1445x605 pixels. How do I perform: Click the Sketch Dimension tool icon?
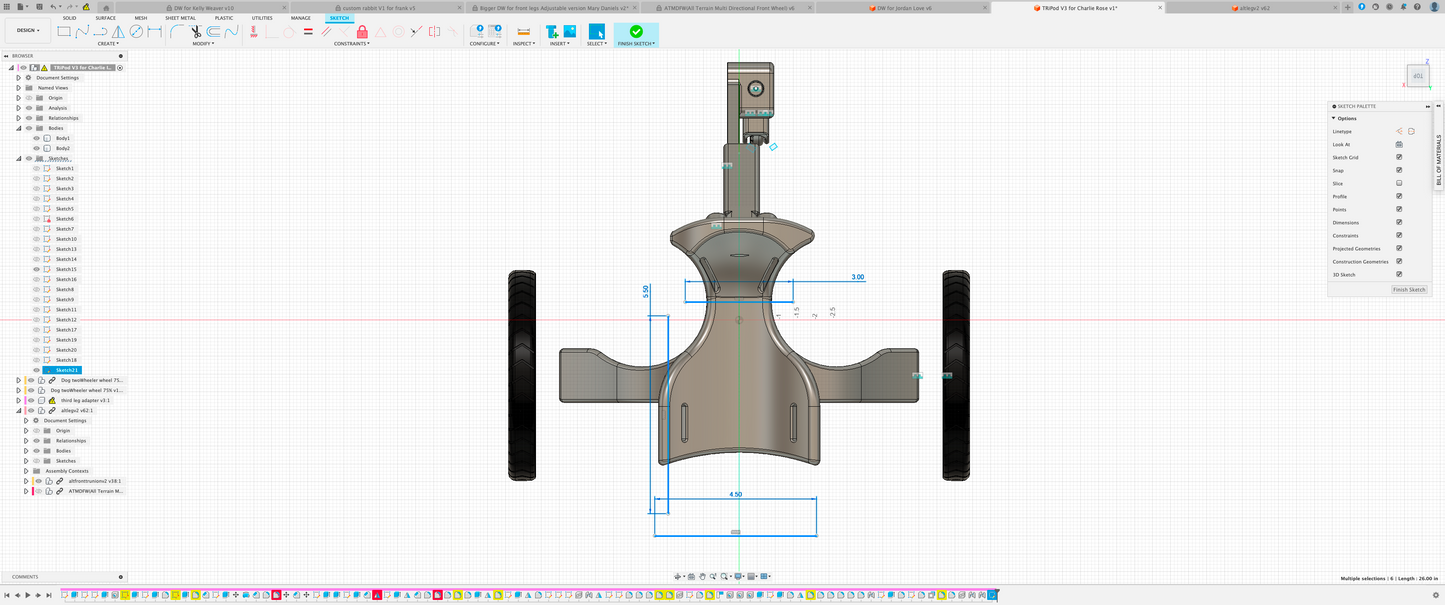(154, 32)
